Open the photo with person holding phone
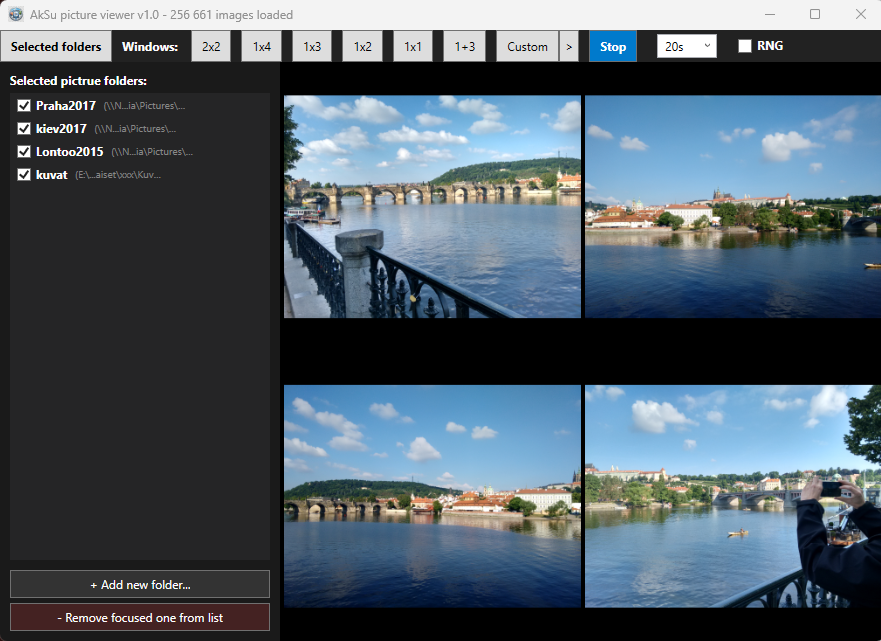 point(733,496)
